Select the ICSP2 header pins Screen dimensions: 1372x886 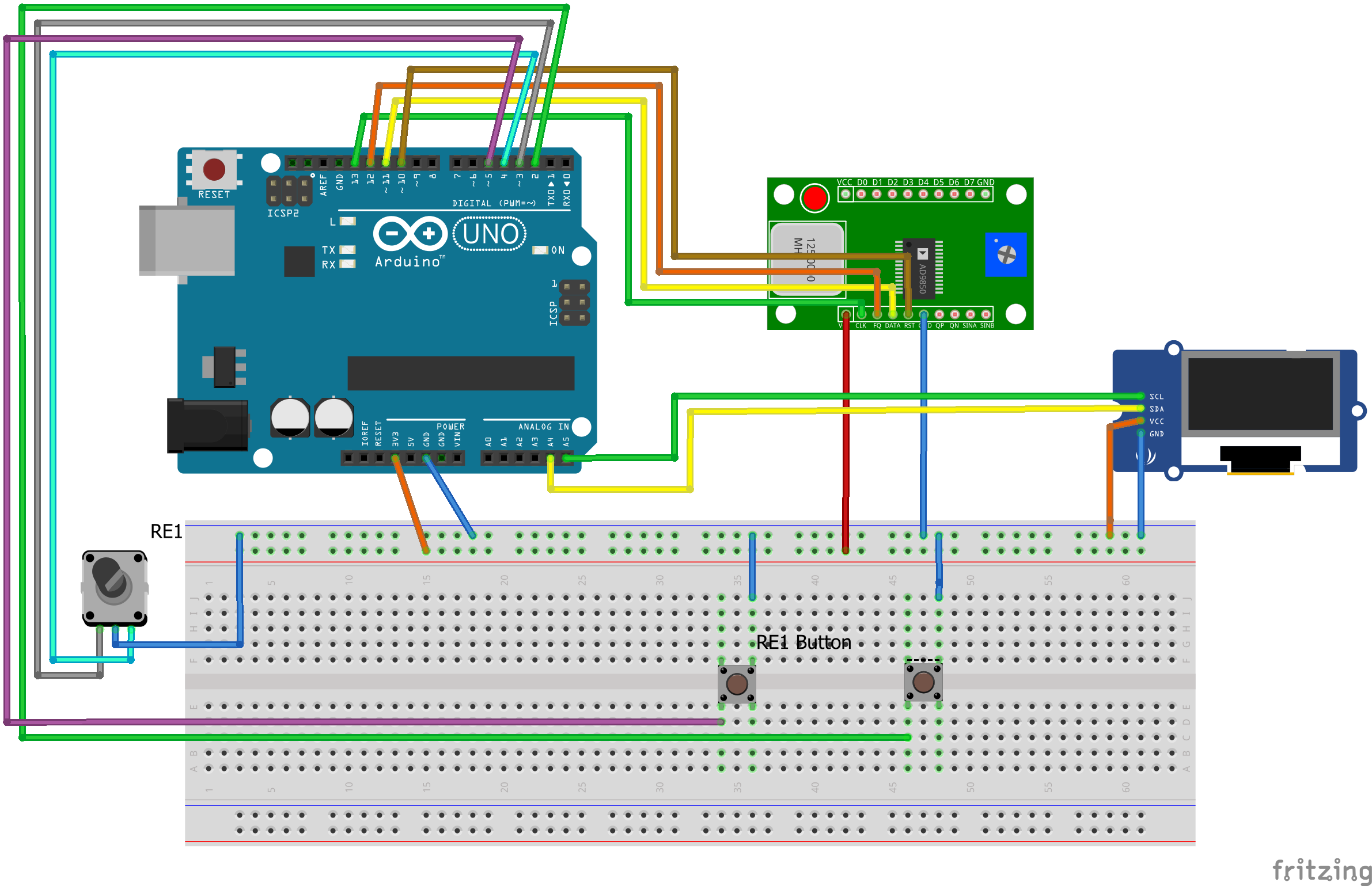[x=289, y=191]
